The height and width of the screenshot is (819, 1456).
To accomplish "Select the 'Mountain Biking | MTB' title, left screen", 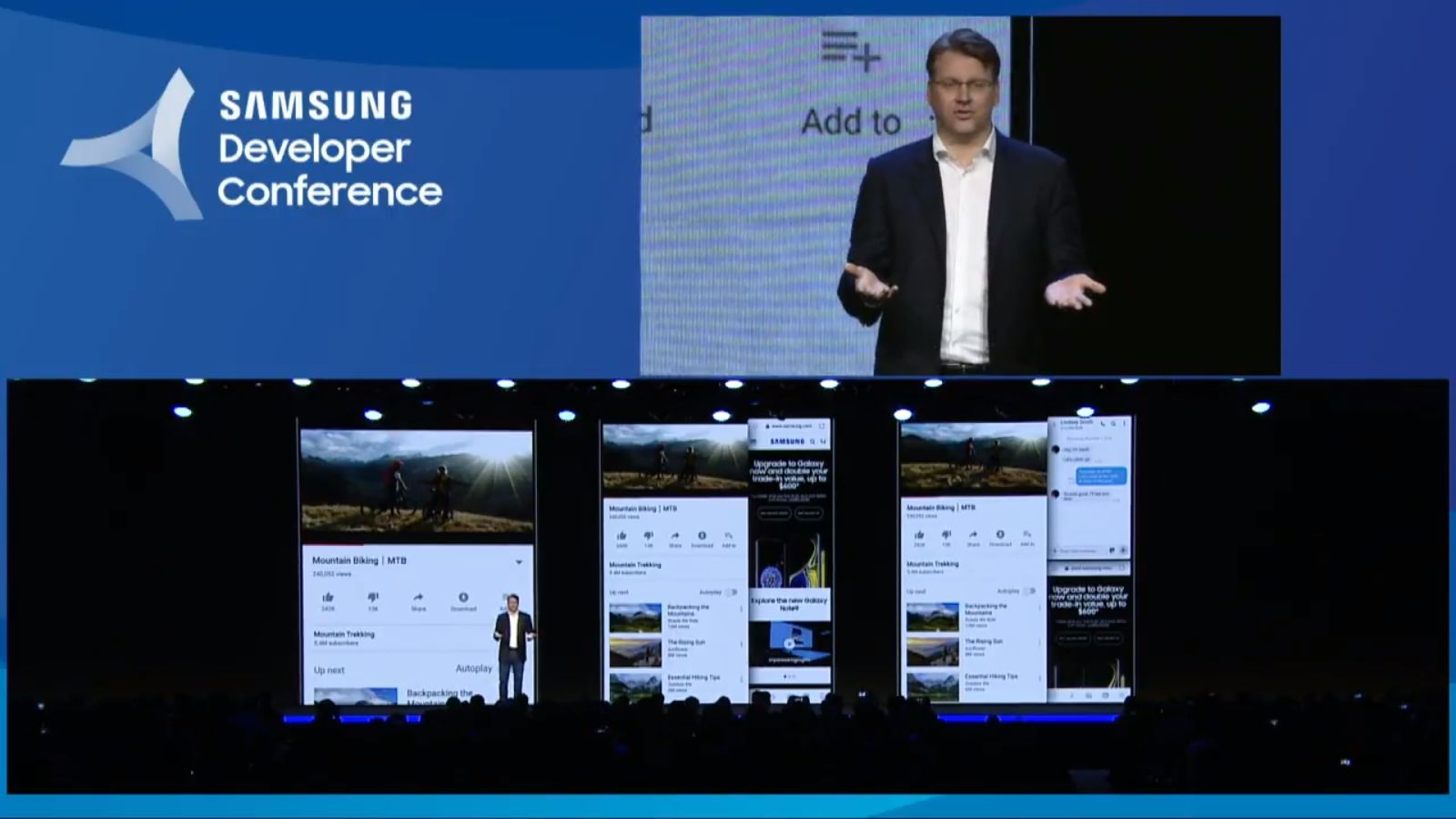I will [x=359, y=561].
